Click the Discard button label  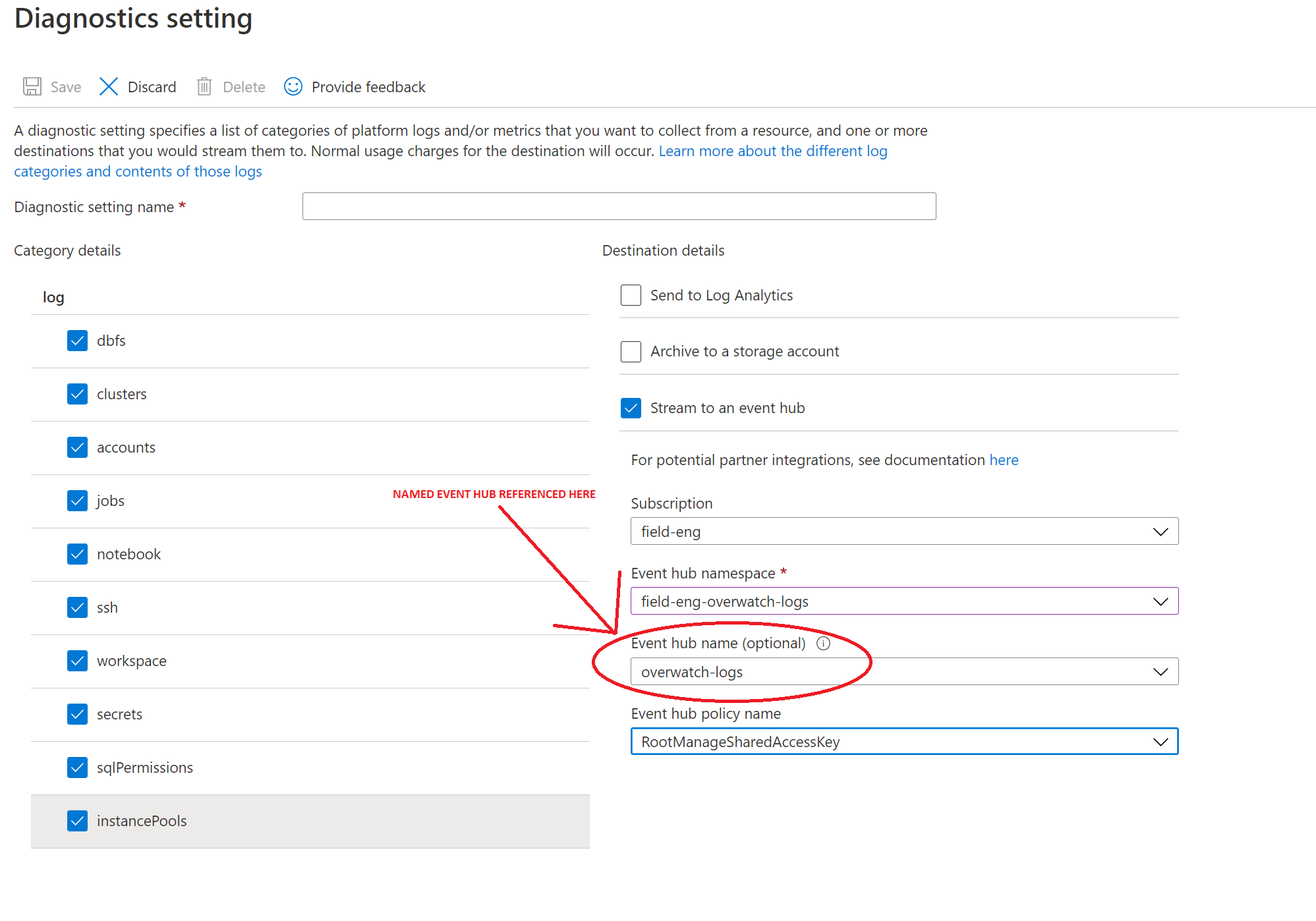click(x=152, y=87)
